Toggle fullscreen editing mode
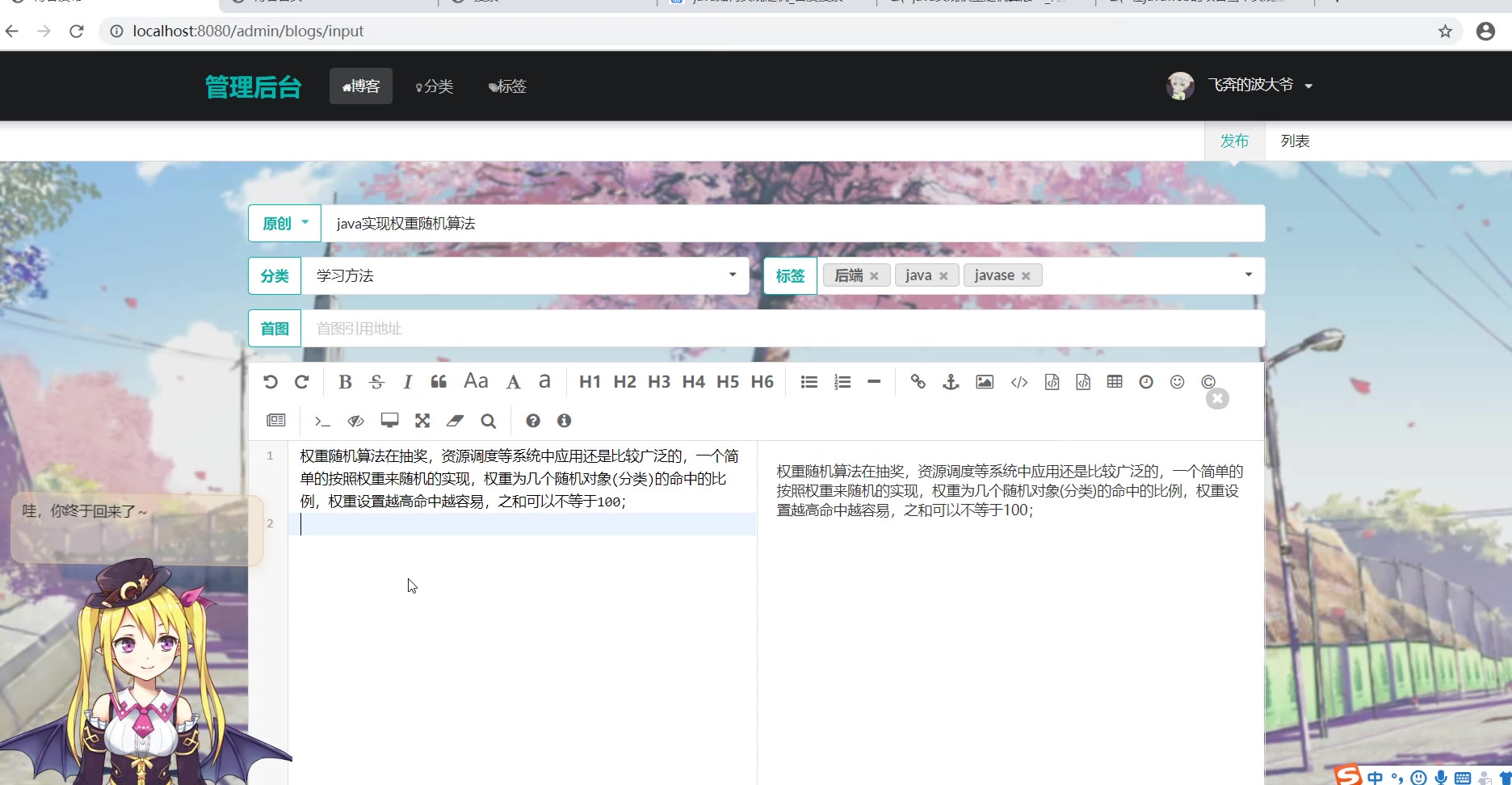The image size is (1512, 785). click(422, 420)
